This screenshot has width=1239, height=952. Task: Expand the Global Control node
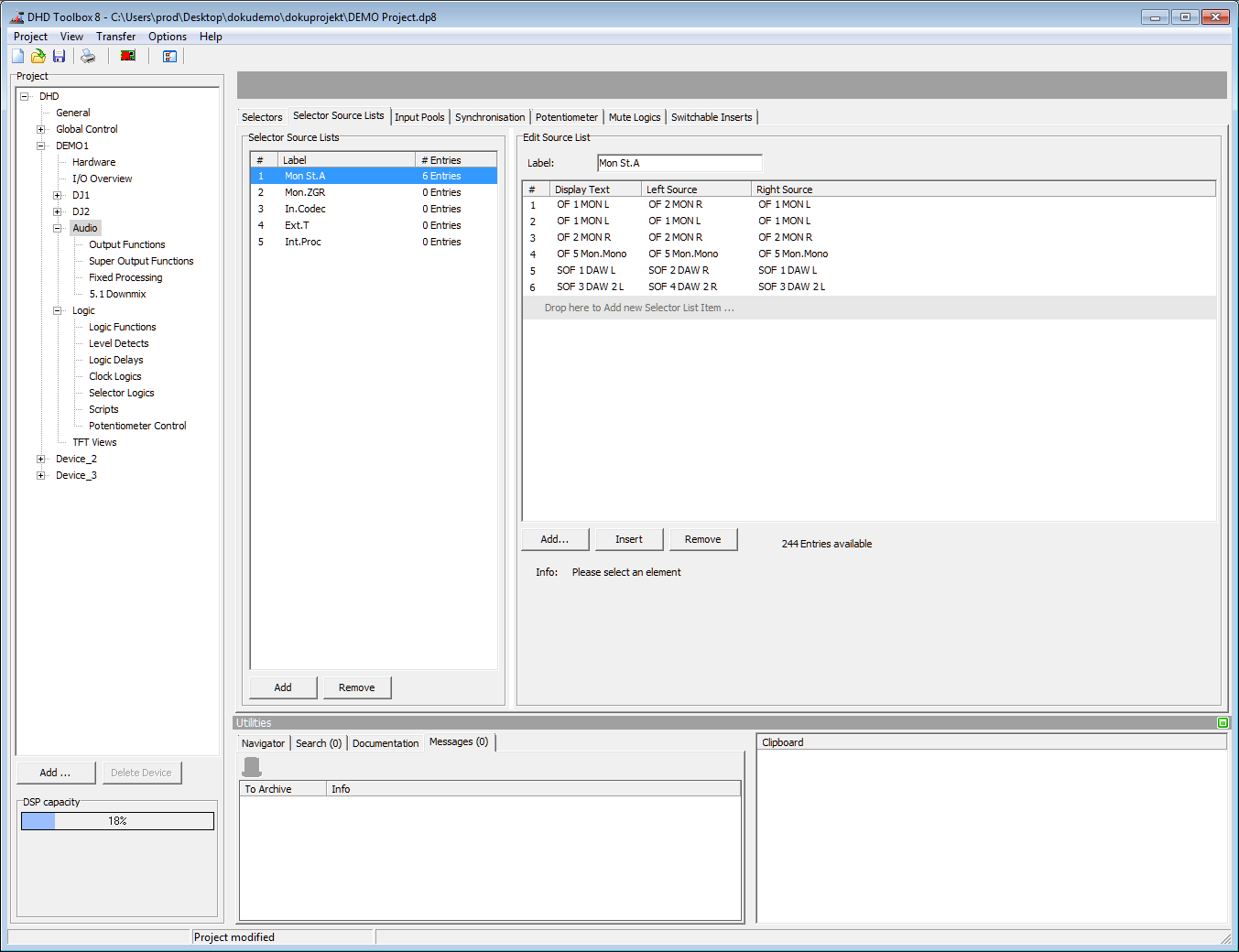click(40, 128)
